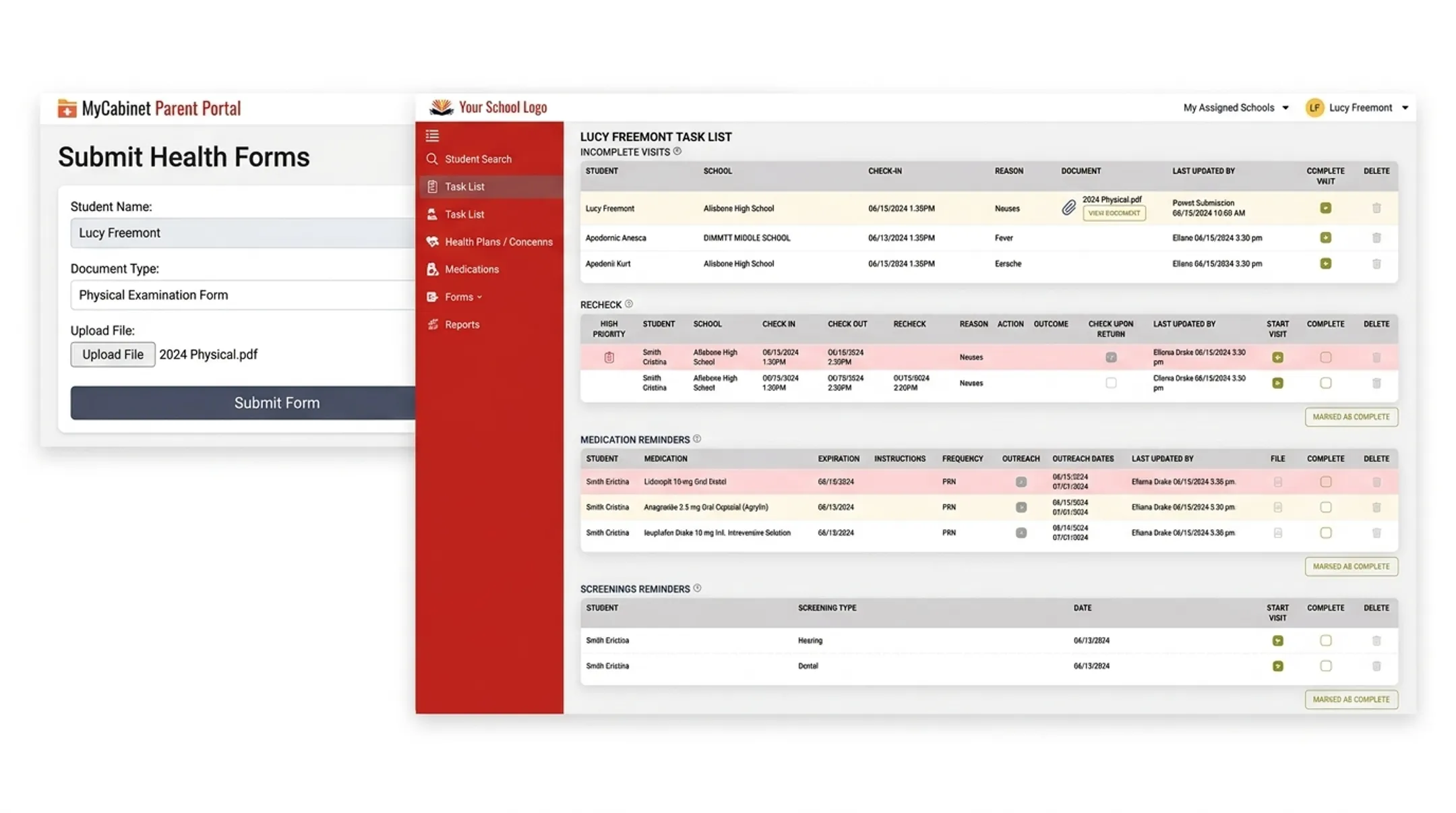Check Complete box in first Recheck row
The image size is (1456, 813).
pyautogui.click(x=1325, y=357)
